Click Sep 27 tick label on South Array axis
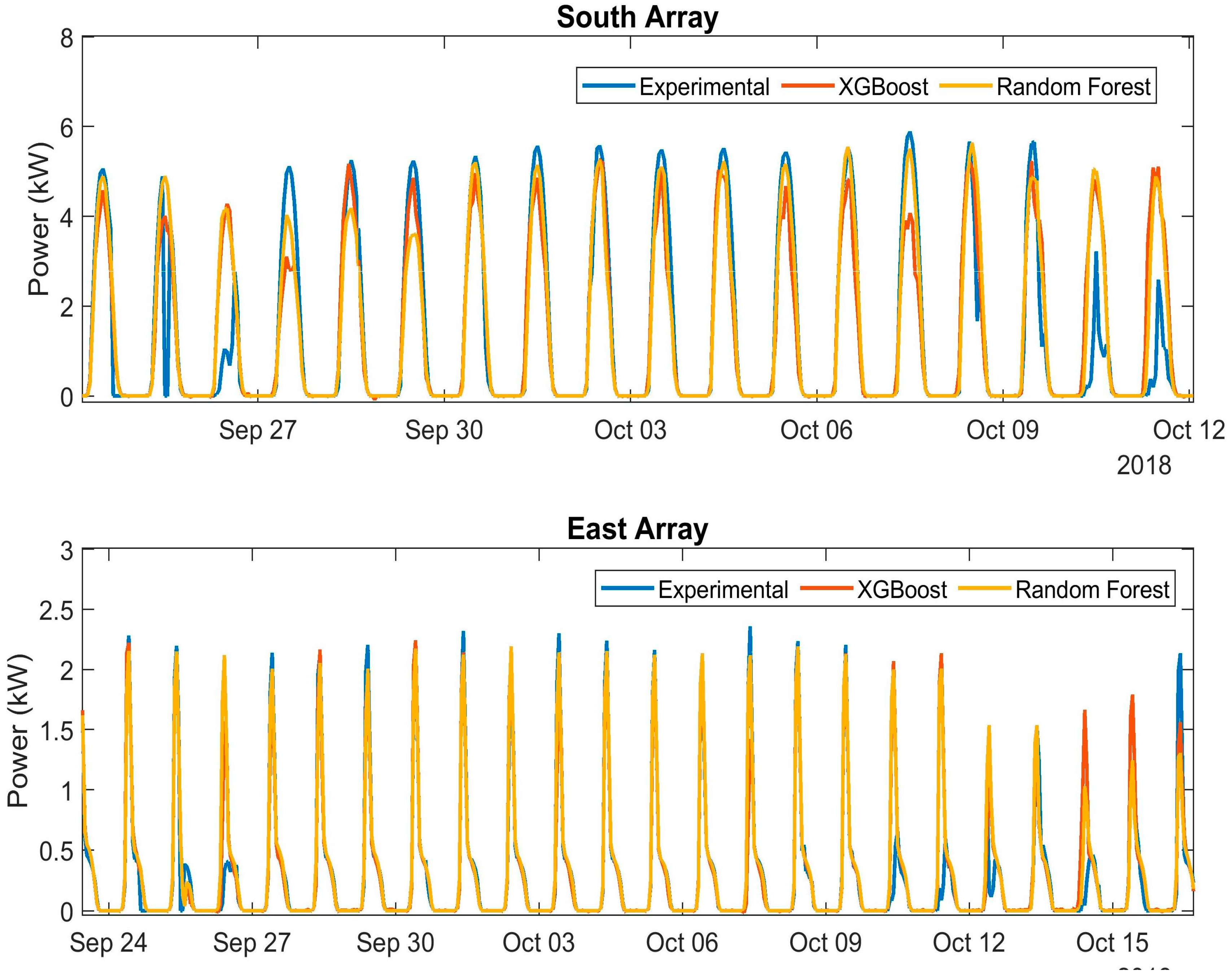Image resolution: width=1232 pixels, height=975 pixels. click(258, 430)
